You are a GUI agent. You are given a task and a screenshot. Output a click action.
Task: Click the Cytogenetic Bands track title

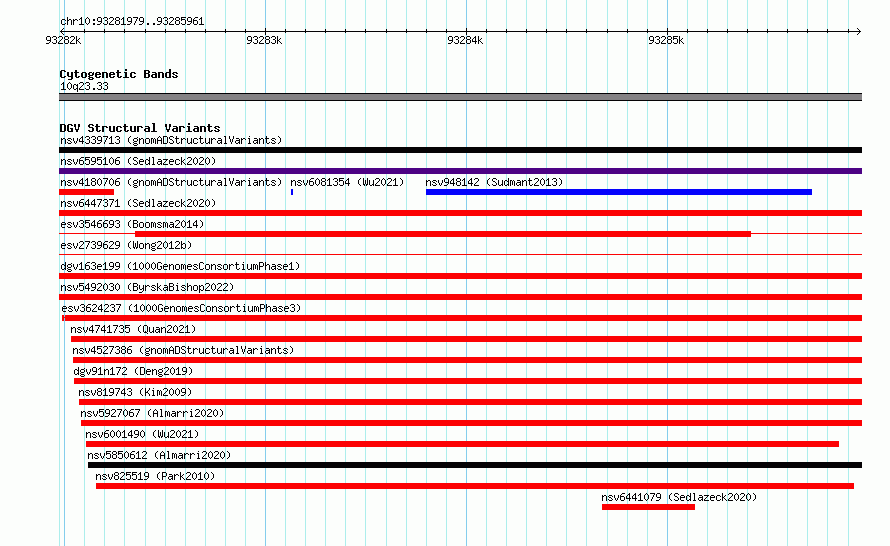click(119, 74)
